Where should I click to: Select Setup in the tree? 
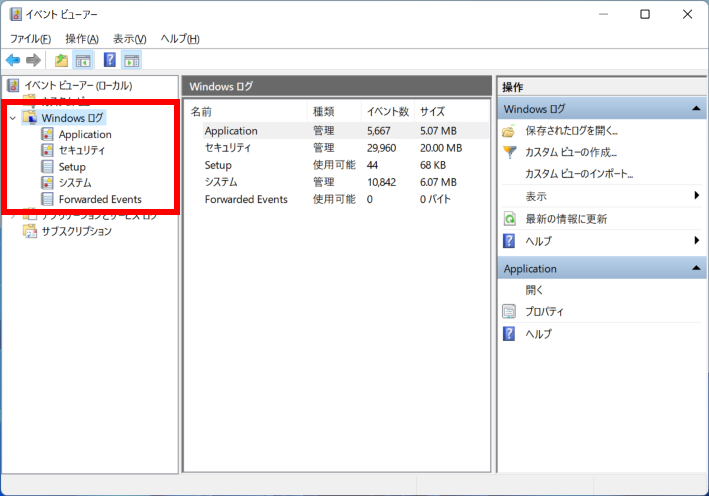tap(72, 167)
